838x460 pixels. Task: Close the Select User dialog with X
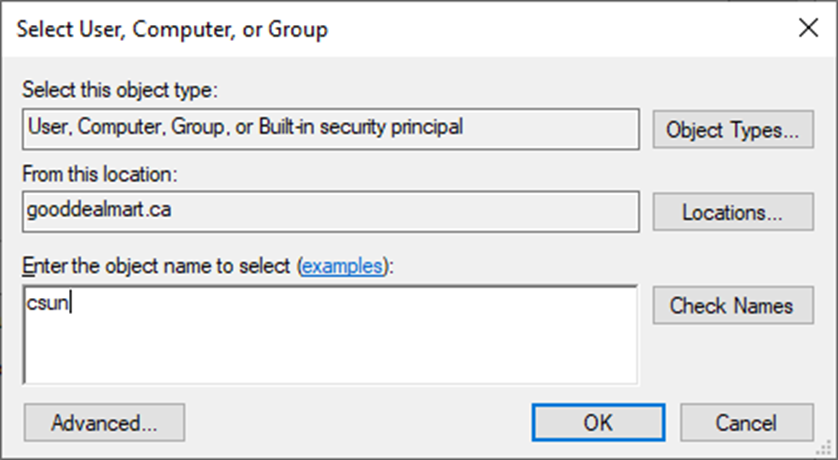click(x=808, y=28)
